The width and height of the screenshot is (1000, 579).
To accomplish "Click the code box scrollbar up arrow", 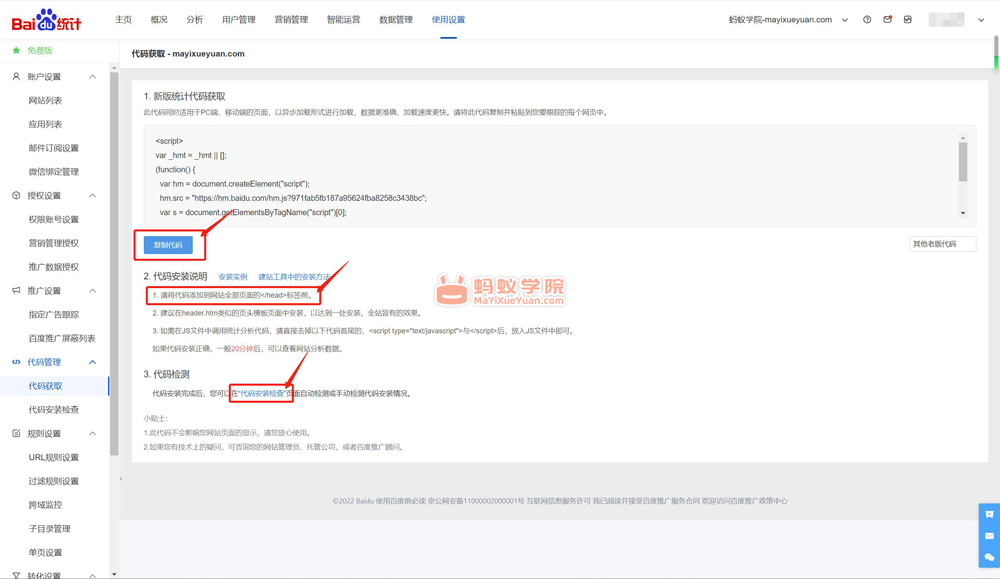I will click(x=963, y=138).
